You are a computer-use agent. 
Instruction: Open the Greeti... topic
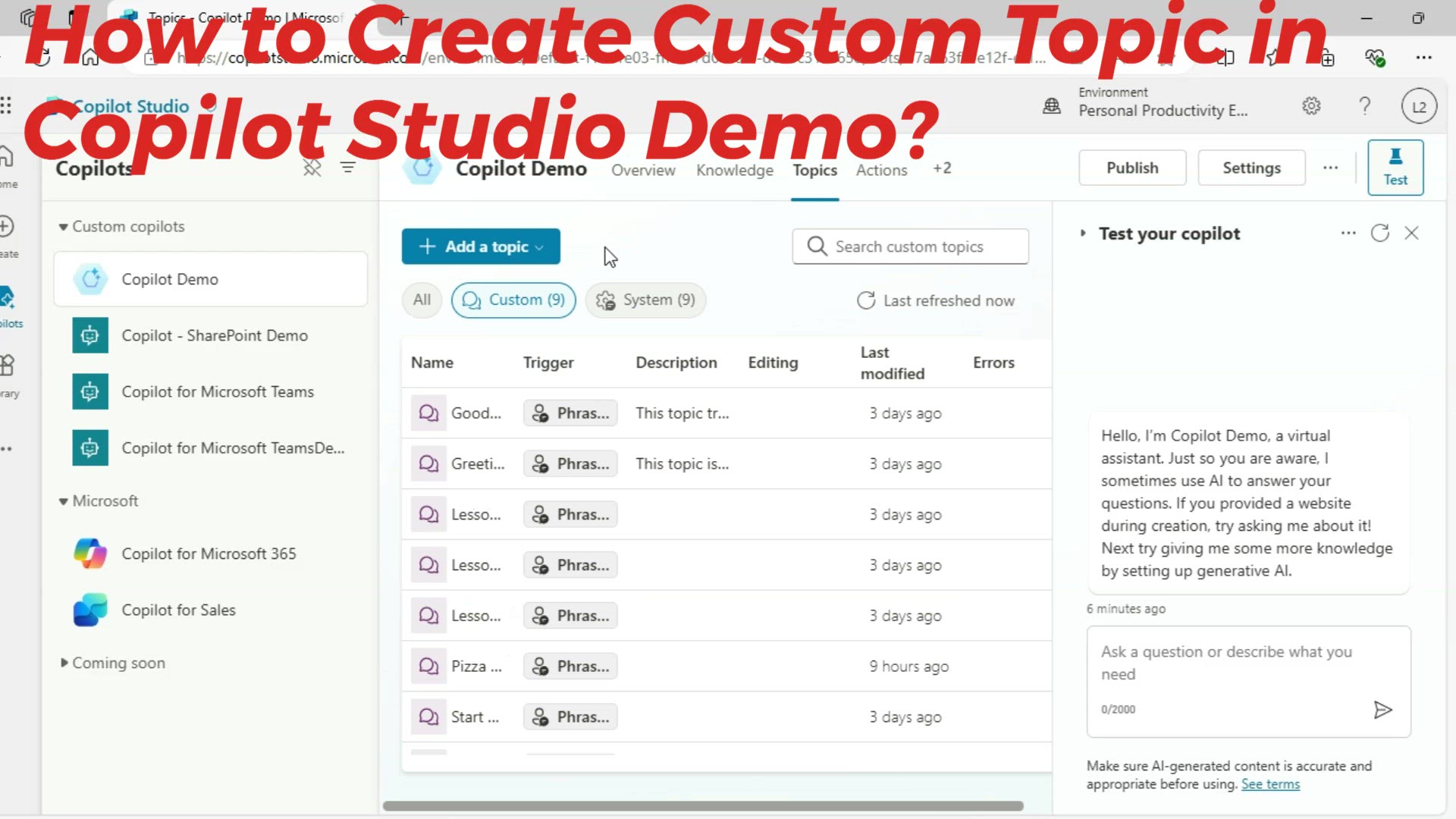(x=477, y=464)
